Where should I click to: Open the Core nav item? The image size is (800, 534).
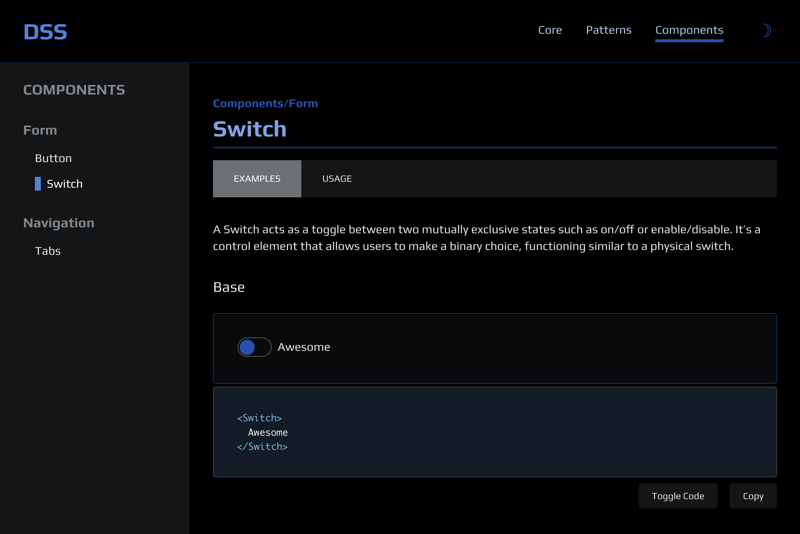click(x=550, y=30)
